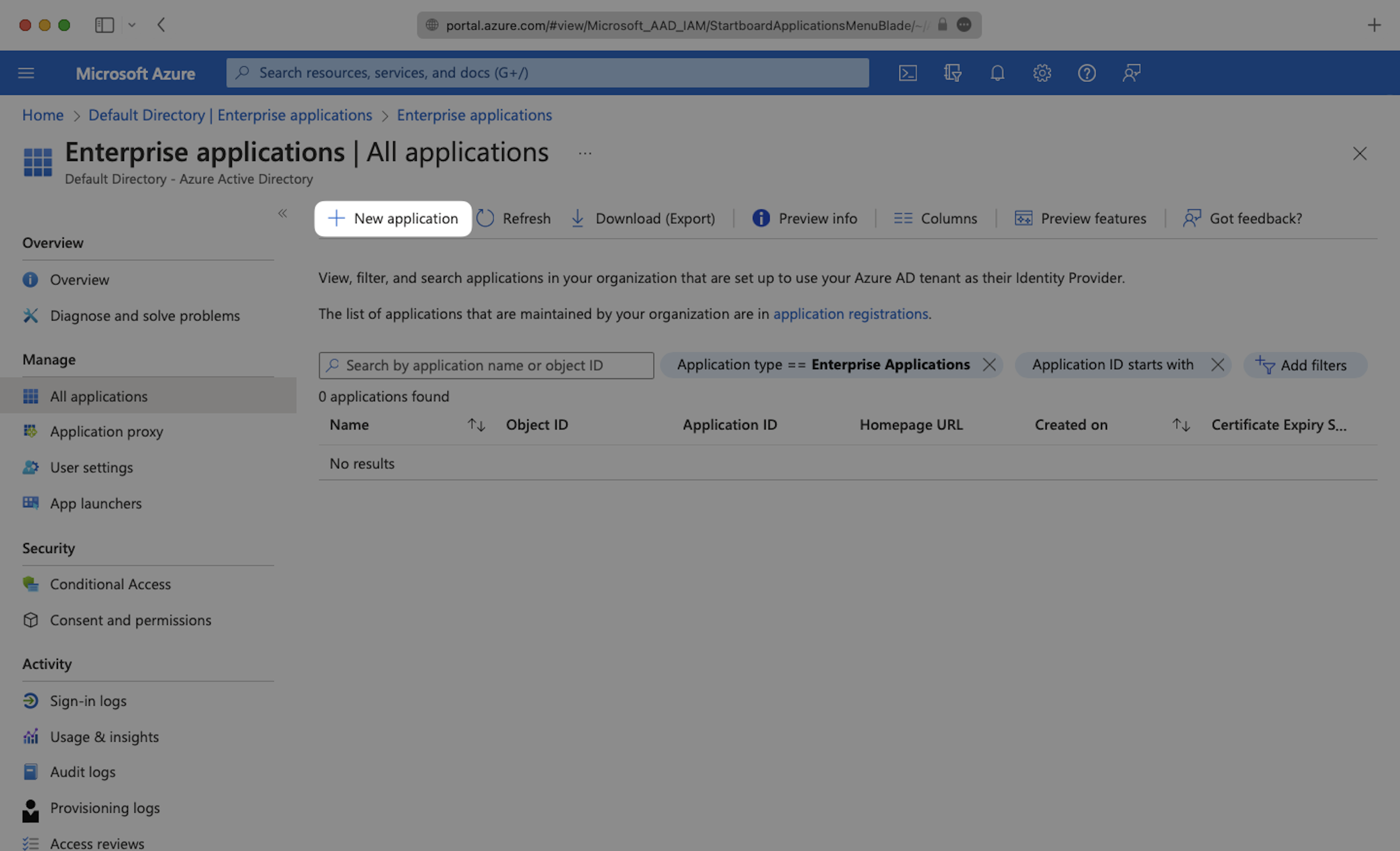
Task: Open Audit logs
Action: (82, 771)
